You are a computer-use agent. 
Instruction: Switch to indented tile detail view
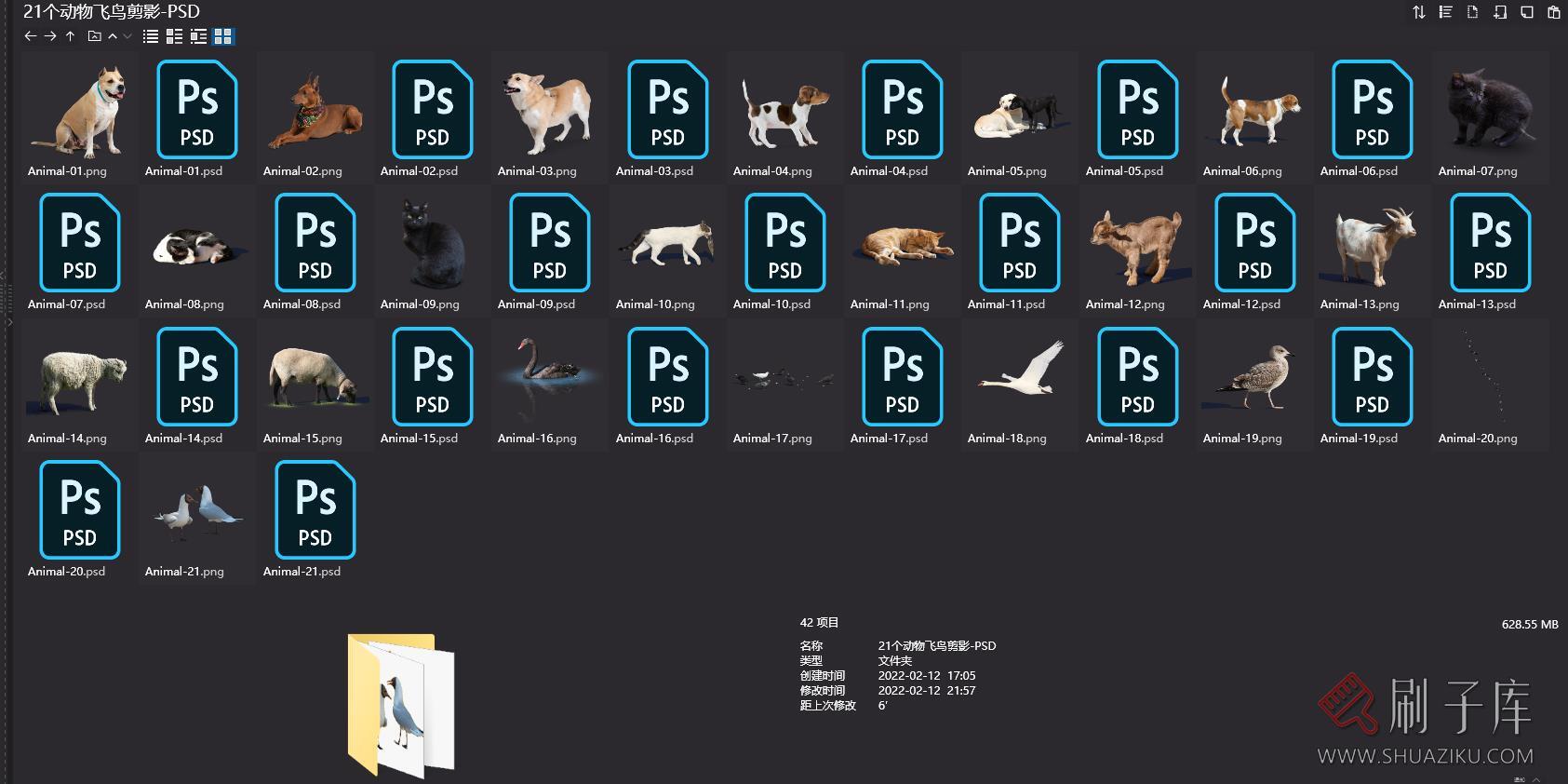click(198, 36)
